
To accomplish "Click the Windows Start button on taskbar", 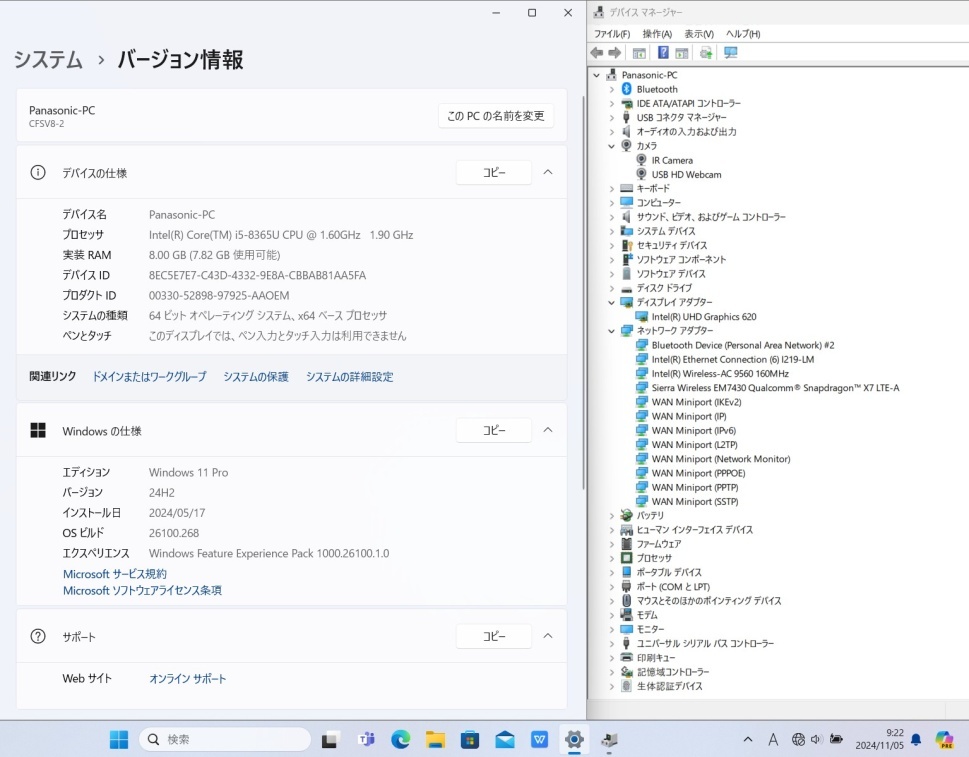I will pos(119,739).
